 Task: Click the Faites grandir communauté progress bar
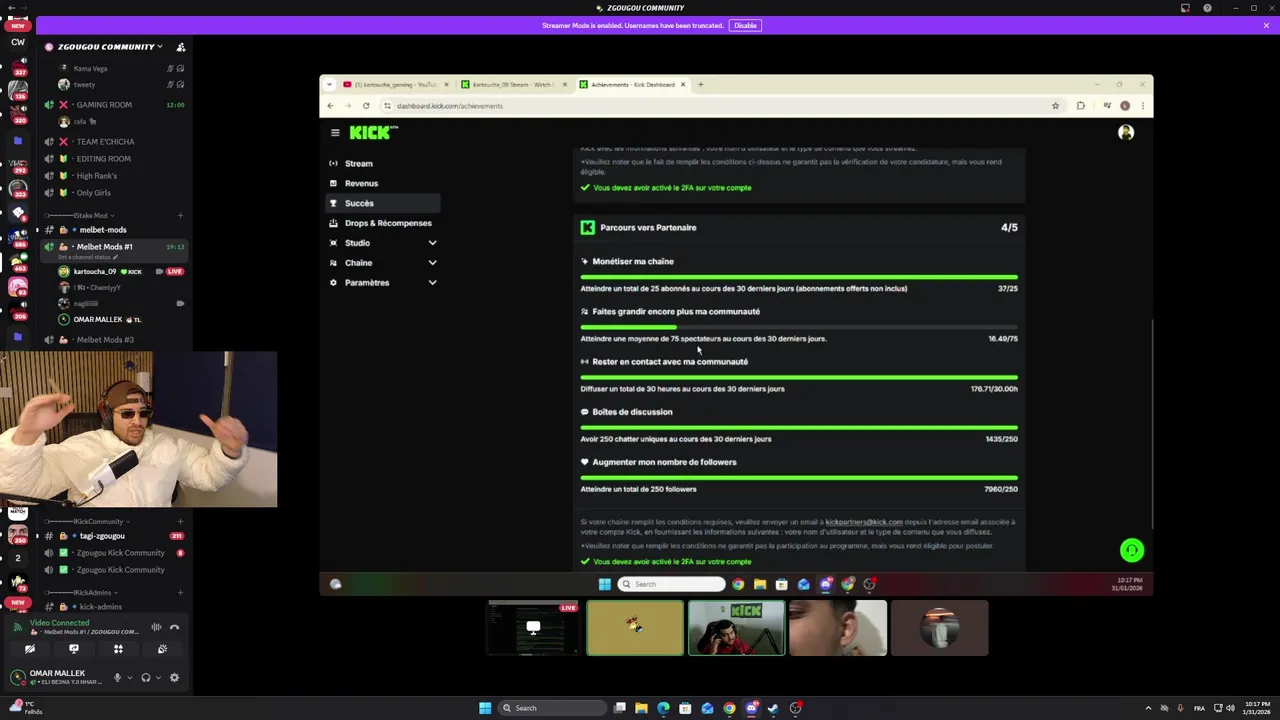coord(799,327)
